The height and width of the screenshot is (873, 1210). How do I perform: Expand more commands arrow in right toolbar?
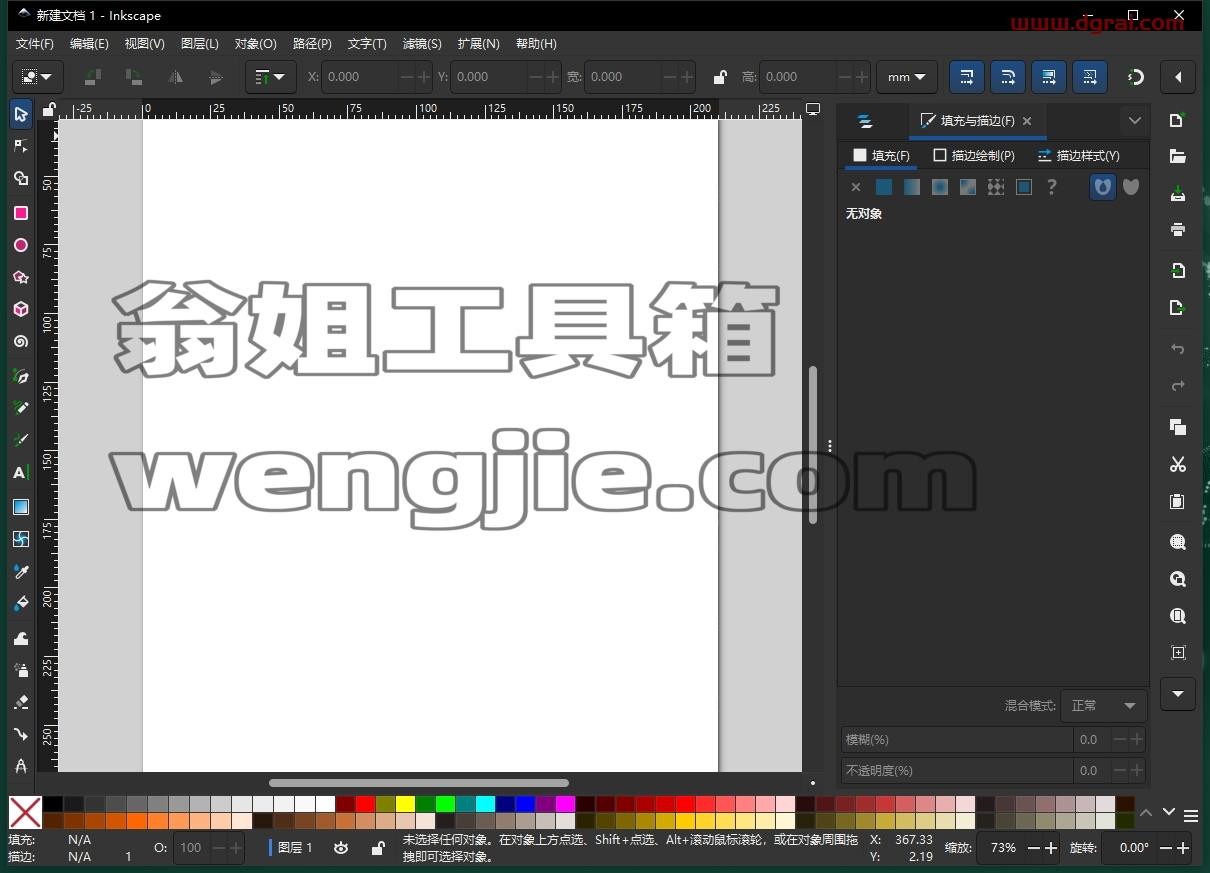pos(1177,694)
